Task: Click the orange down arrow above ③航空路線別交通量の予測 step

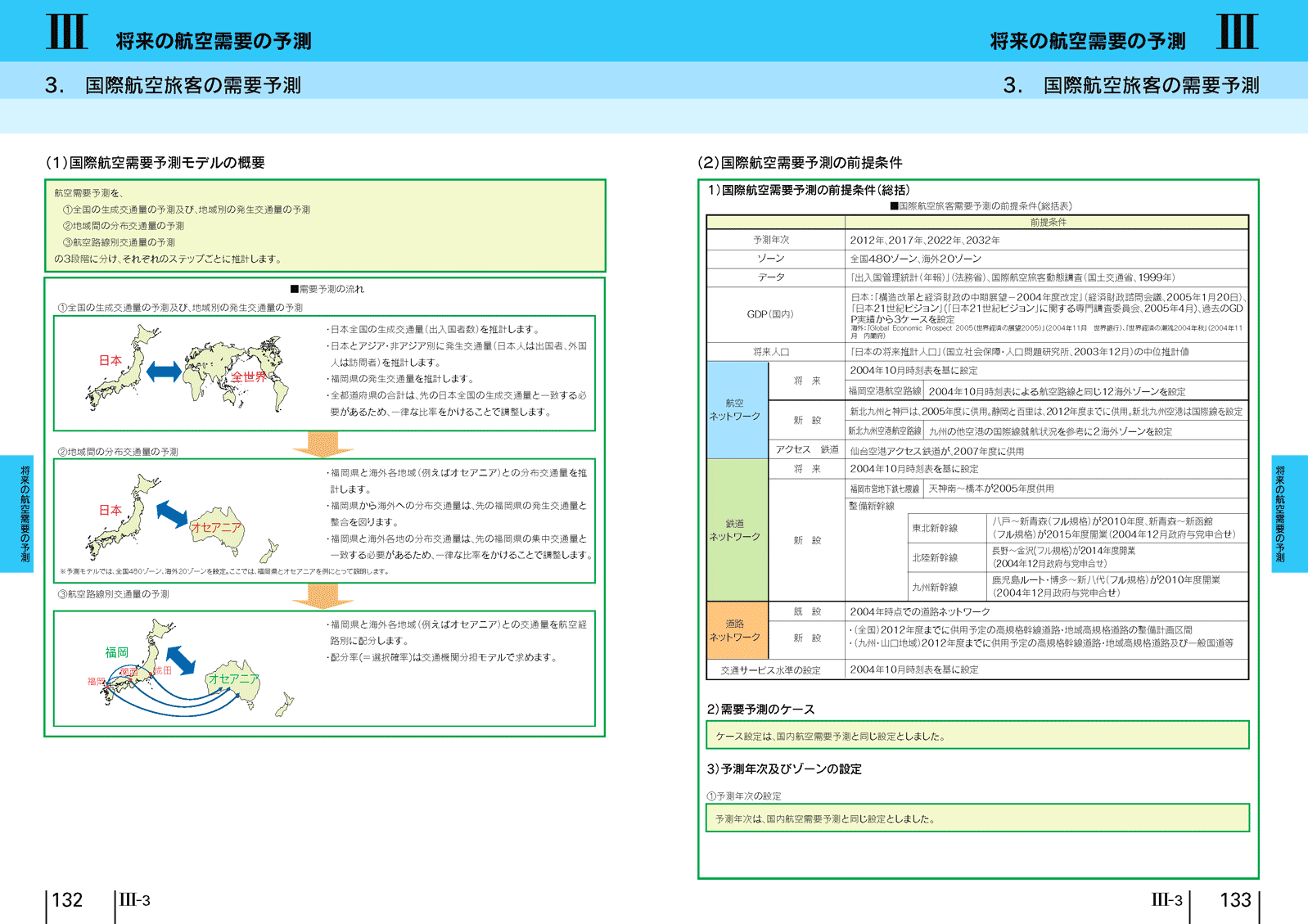Action: [x=323, y=597]
